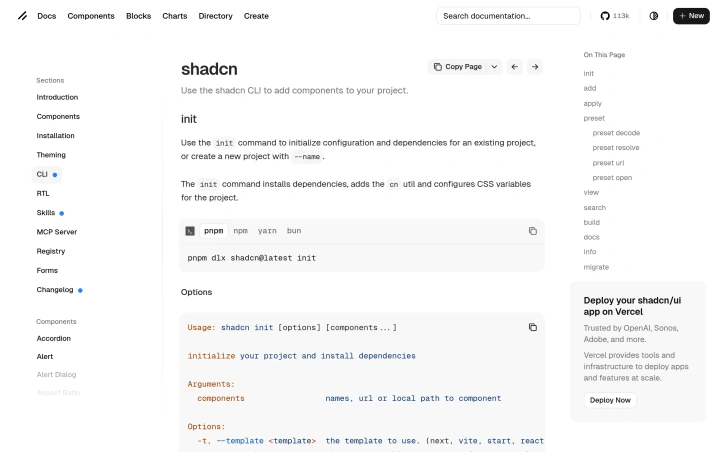Select the npm package manager tab
The image size is (724, 452).
[x=241, y=231]
